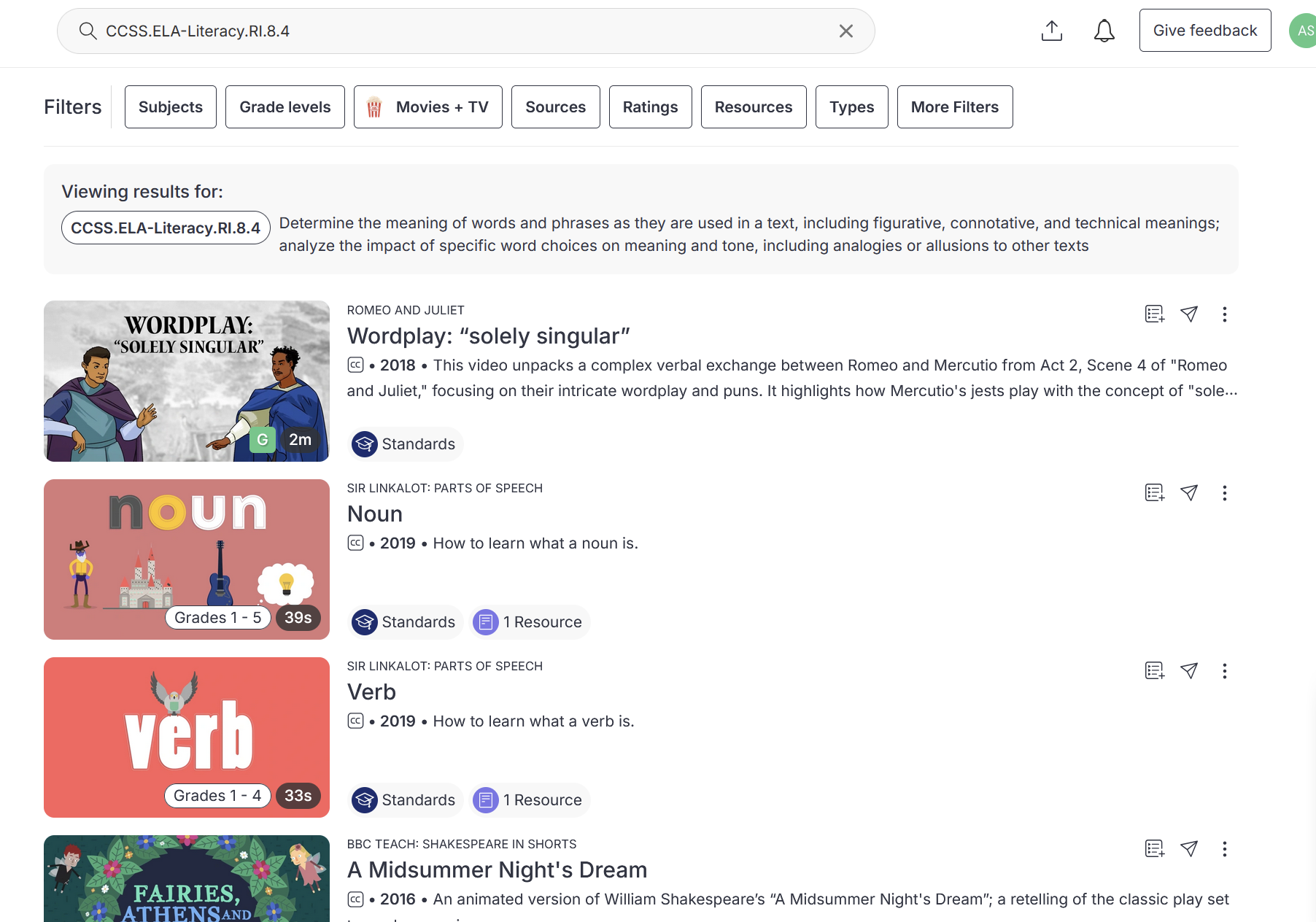
Task: Open more options for Verb video
Action: tap(1224, 670)
